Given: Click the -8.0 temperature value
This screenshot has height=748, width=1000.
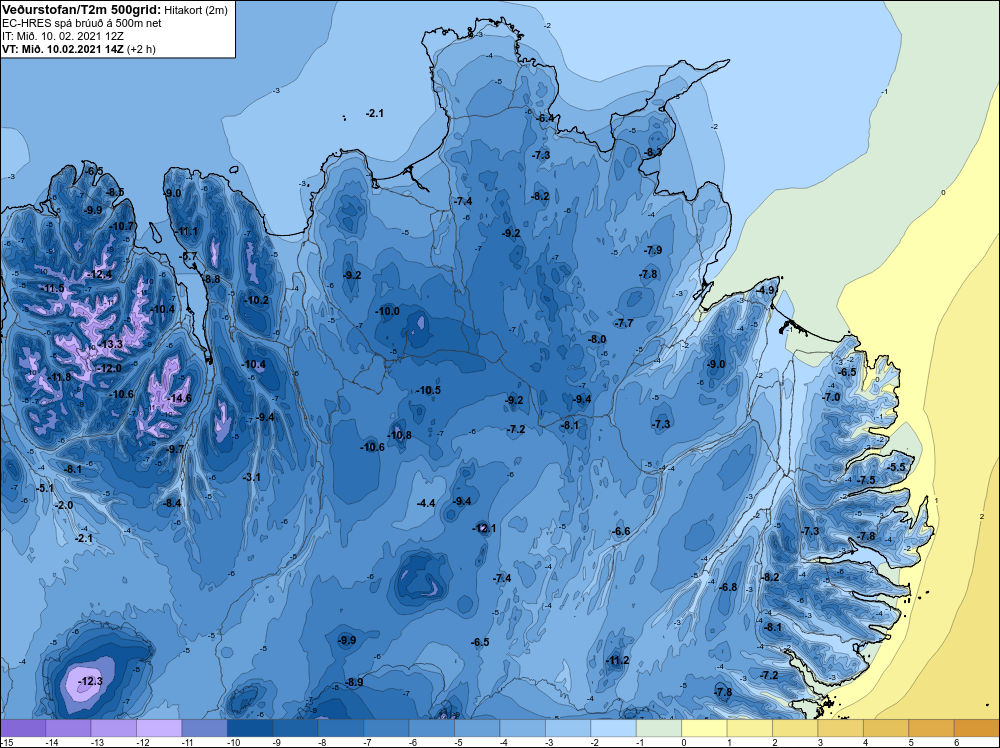Looking at the screenshot, I should pyautogui.click(x=597, y=340).
